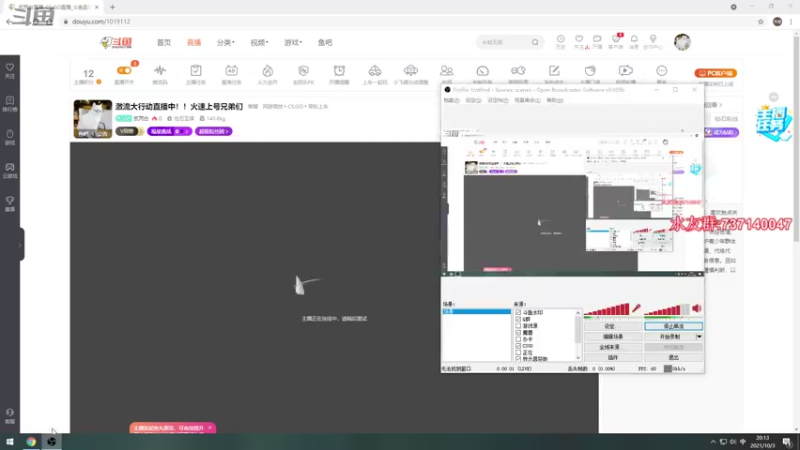The width and height of the screenshot is (800, 450).
Task: Click the pencil edit toolbar icon
Action: click(554, 70)
